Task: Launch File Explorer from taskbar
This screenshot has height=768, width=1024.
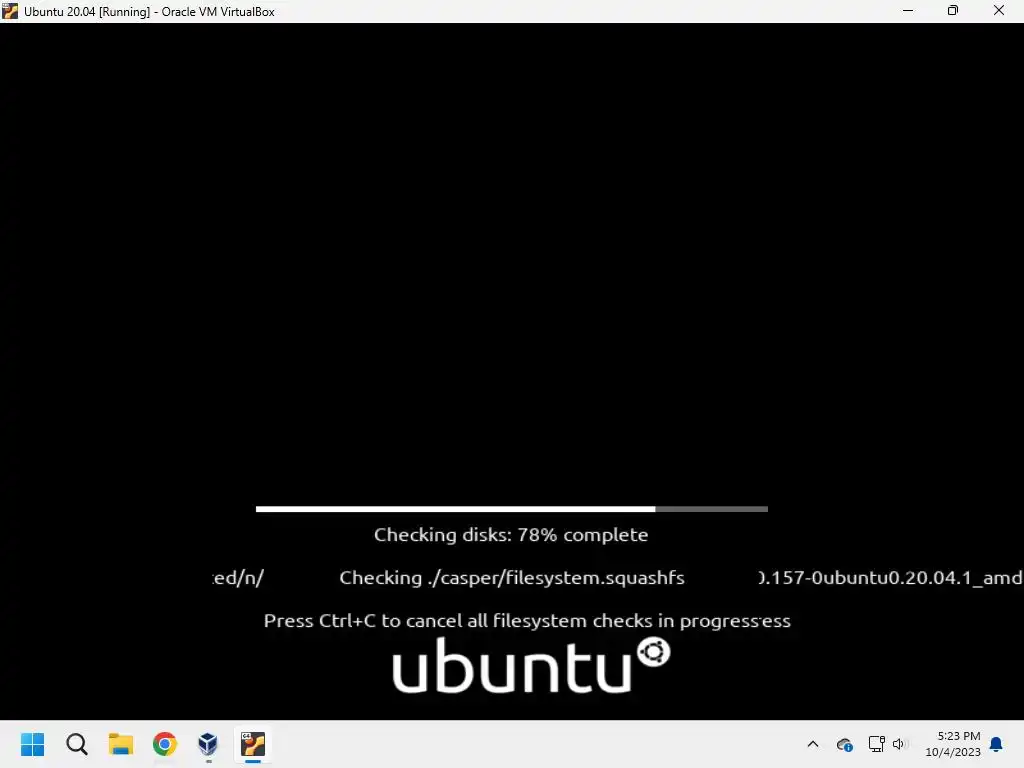Action: pos(121,744)
